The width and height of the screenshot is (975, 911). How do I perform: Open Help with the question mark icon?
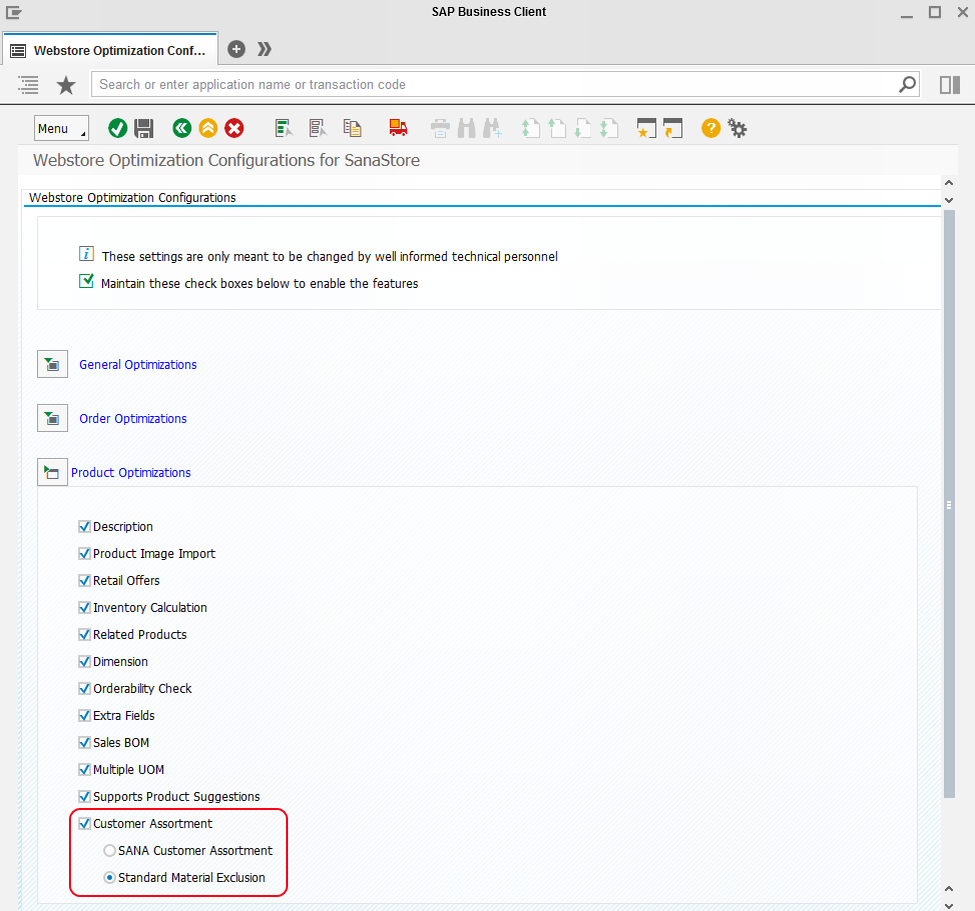point(711,128)
